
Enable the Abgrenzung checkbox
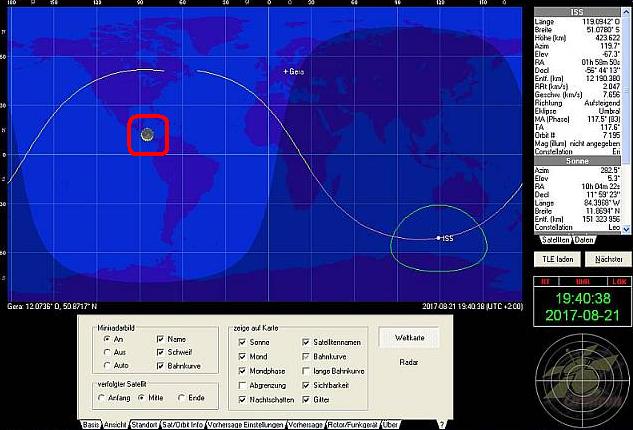tap(242, 384)
